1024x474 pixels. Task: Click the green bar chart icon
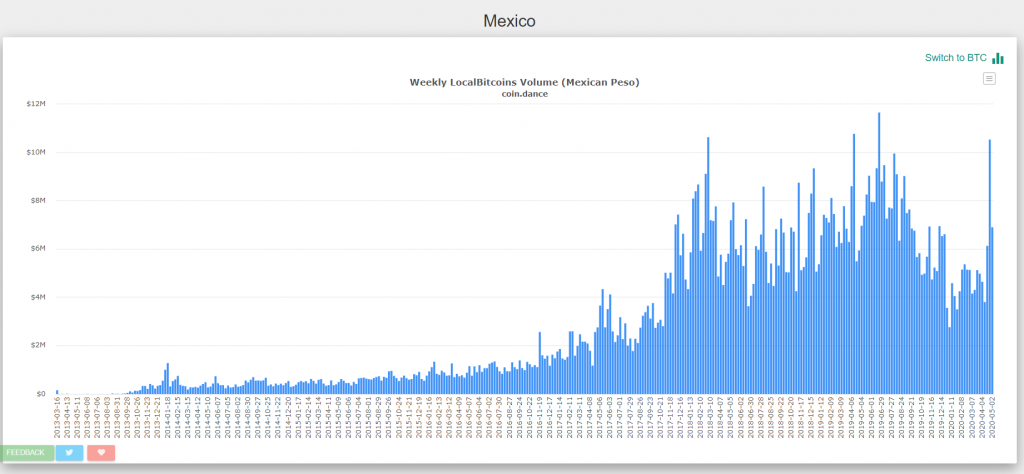pyautogui.click(x=997, y=58)
